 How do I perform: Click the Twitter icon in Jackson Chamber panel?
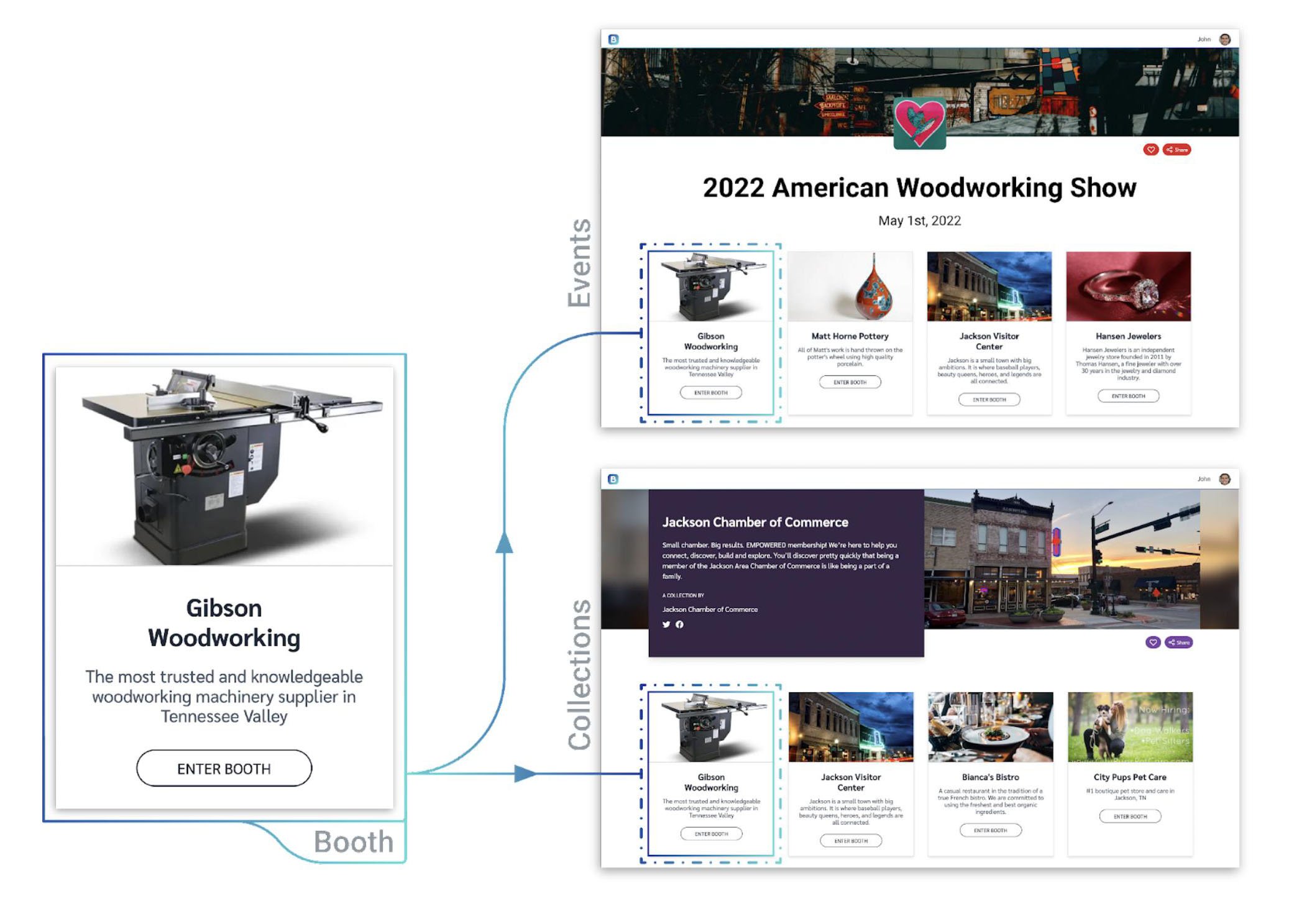coord(666,624)
